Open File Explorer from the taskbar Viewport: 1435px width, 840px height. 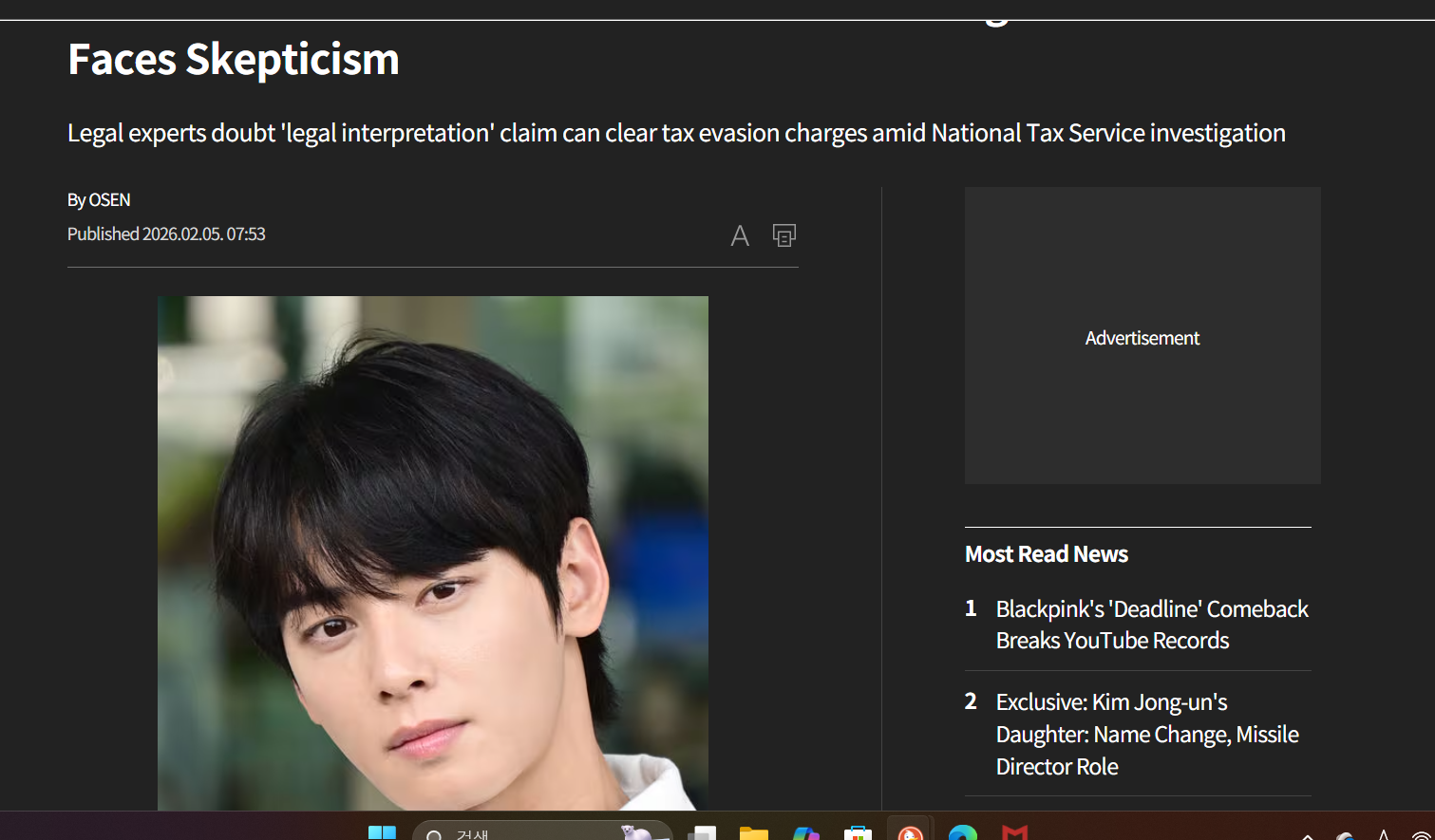click(754, 833)
